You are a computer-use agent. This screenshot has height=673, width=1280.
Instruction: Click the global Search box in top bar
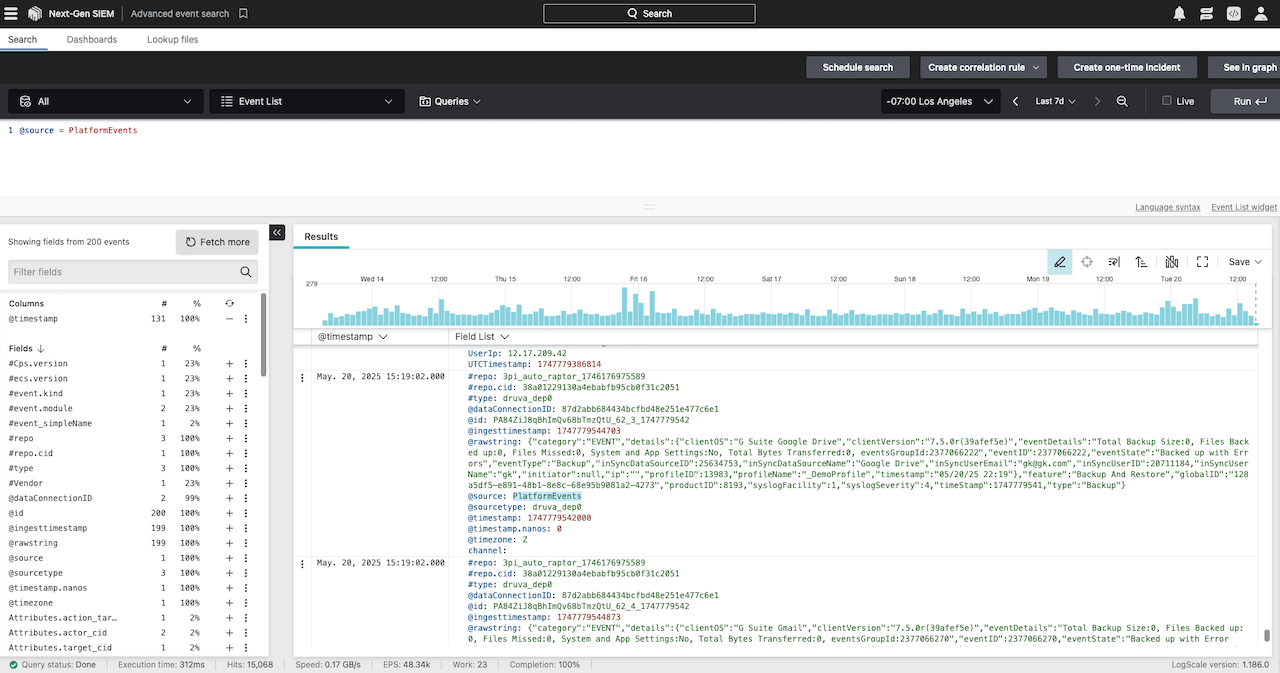click(649, 14)
